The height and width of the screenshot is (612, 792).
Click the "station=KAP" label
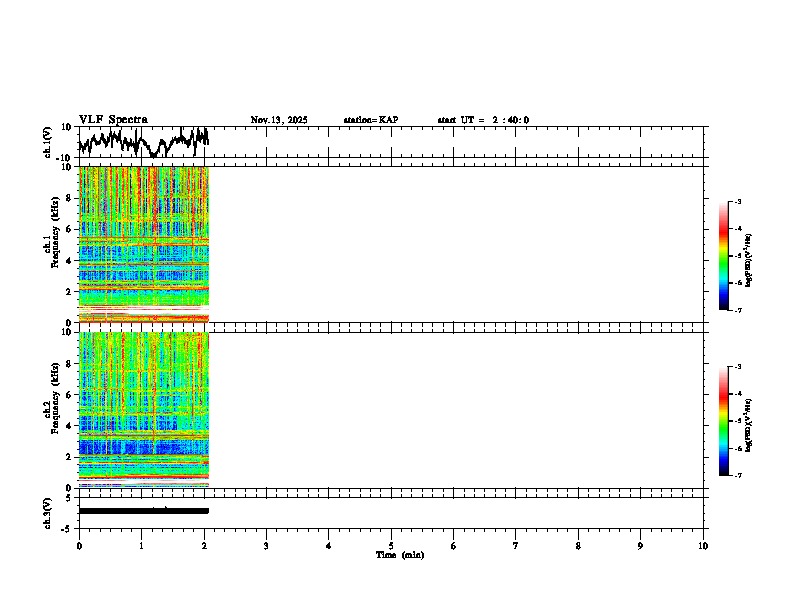(371, 120)
